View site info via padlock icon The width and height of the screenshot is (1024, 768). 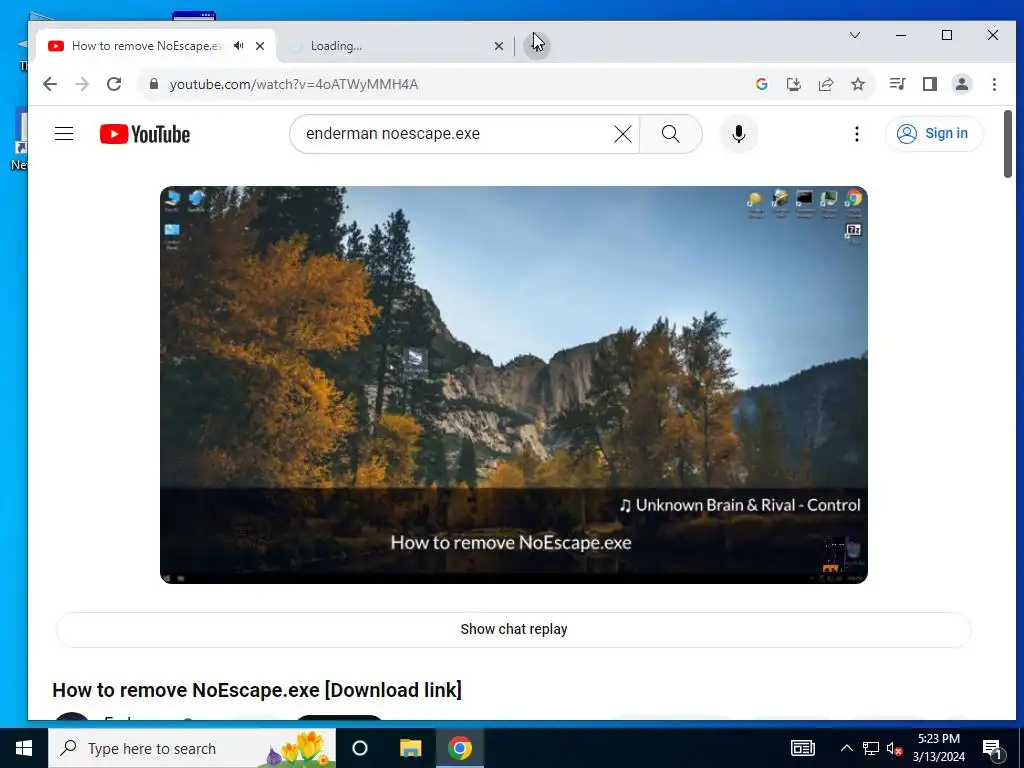(x=154, y=84)
